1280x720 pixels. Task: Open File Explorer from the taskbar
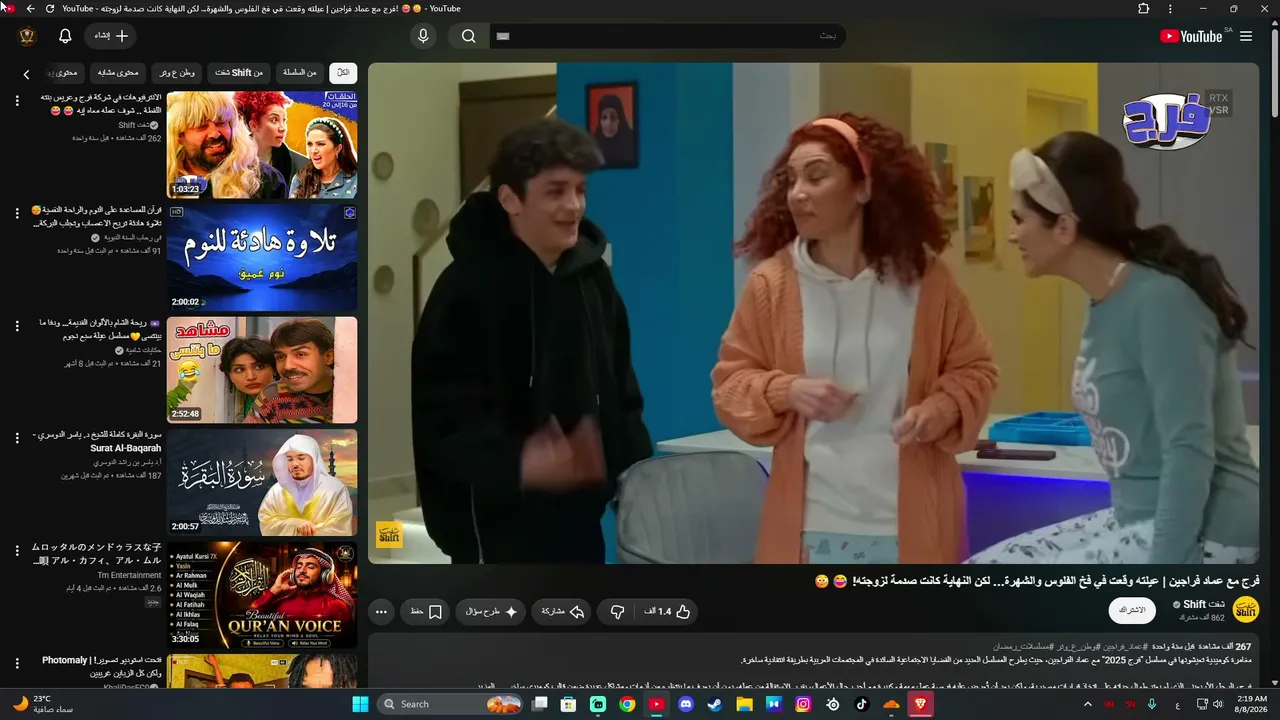point(744,704)
